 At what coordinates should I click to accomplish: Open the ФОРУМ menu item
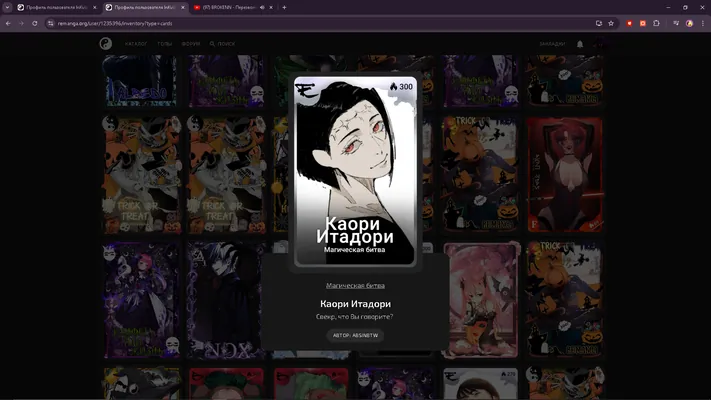tap(191, 44)
